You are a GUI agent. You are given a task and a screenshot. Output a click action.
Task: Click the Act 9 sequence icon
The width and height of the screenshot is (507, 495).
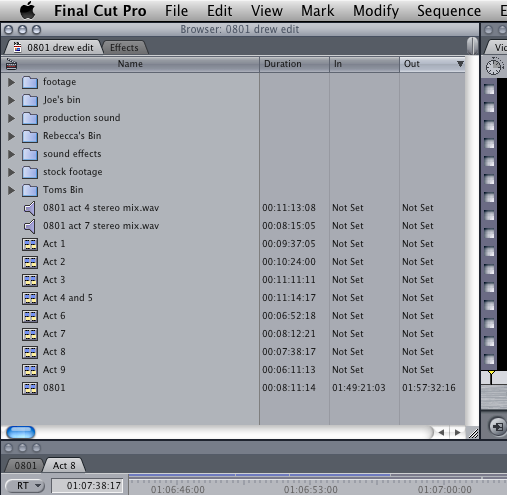coord(30,370)
